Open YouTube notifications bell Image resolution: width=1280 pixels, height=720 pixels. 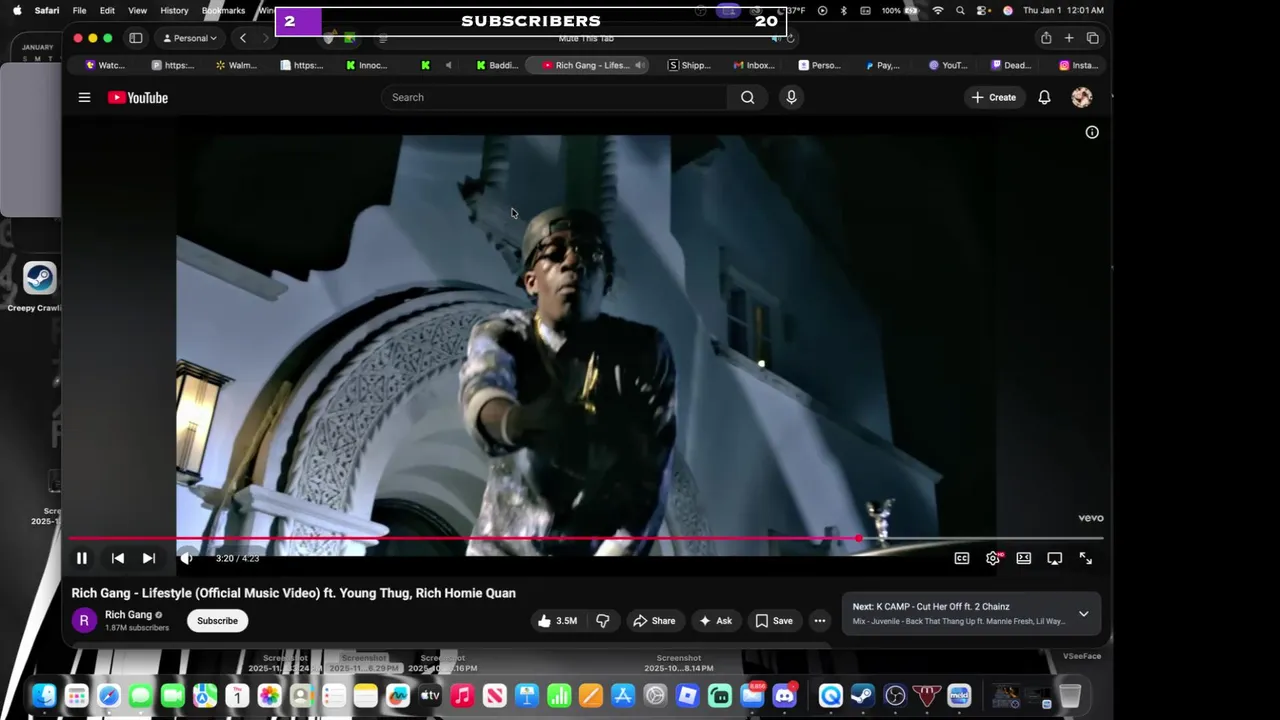click(1044, 97)
